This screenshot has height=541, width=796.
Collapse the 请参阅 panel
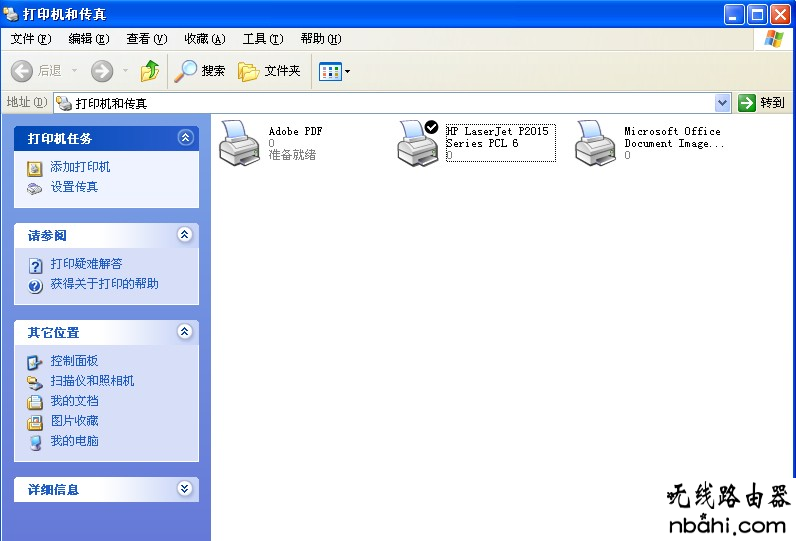185,234
